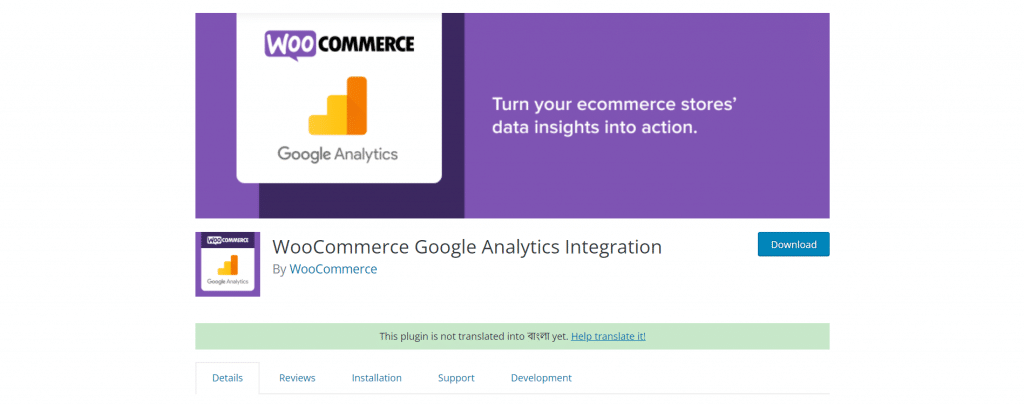Open the Reviews tab
The height and width of the screenshot is (404, 1024).
pos(297,378)
